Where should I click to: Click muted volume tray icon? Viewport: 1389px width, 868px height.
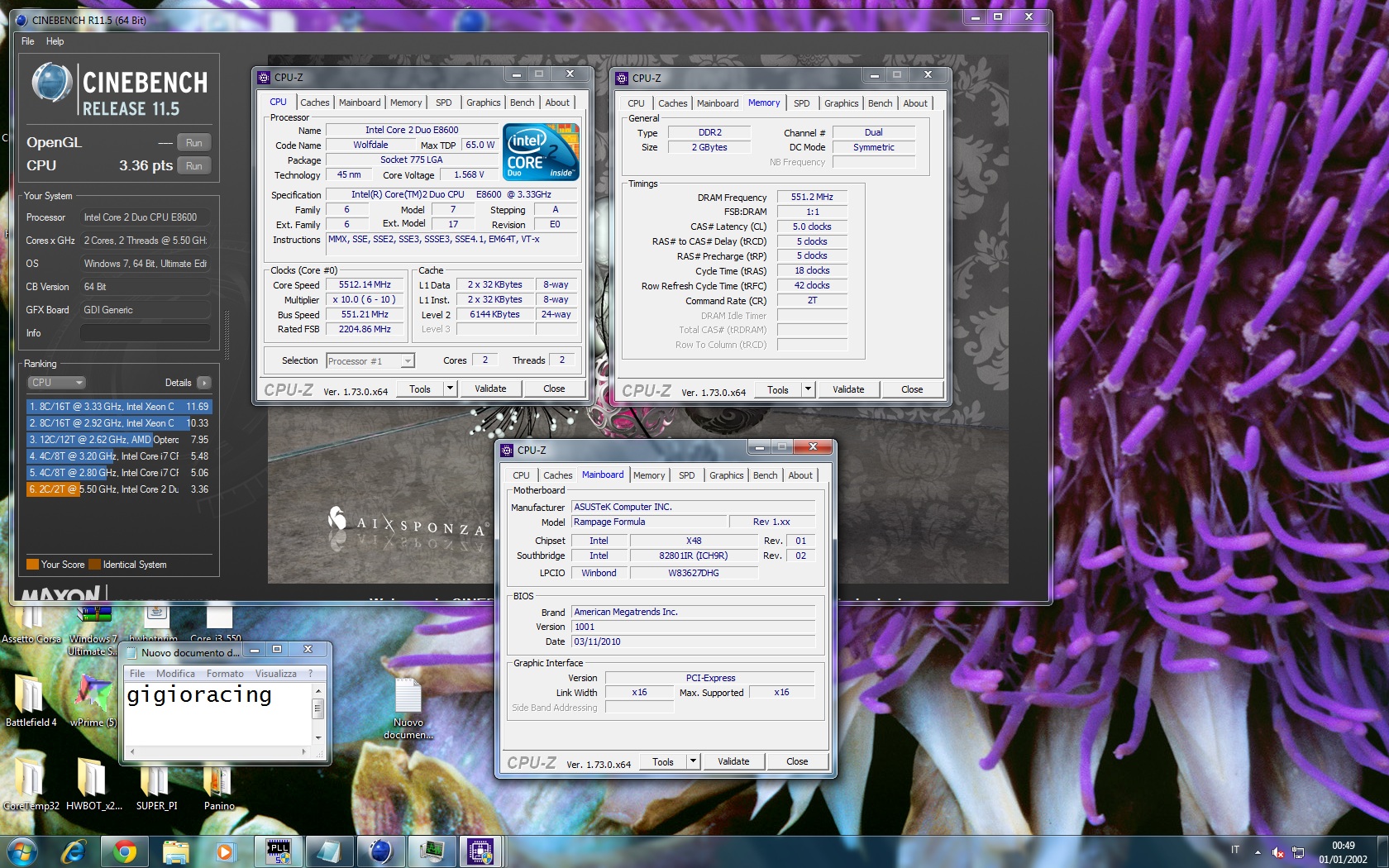[1278, 851]
